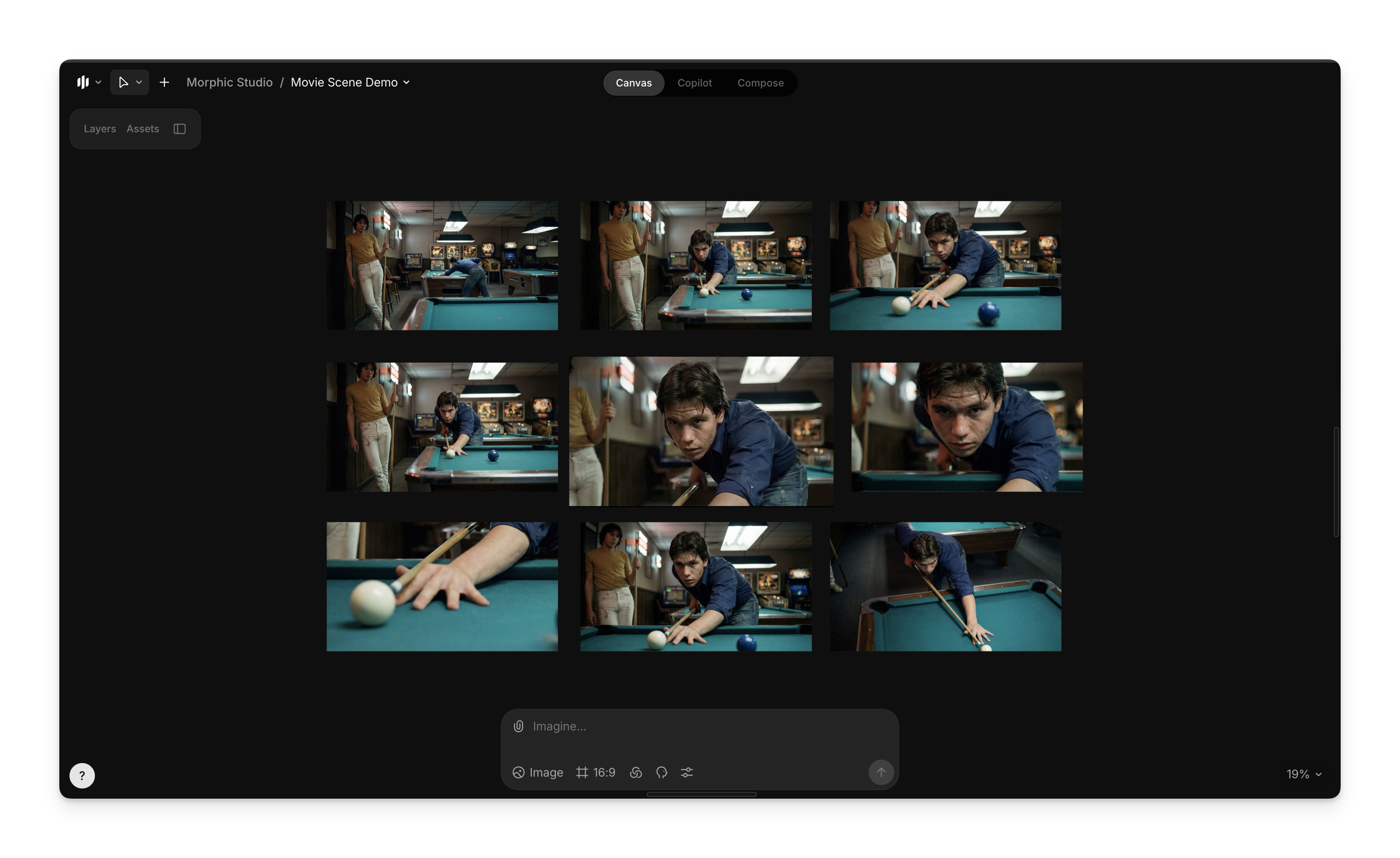Click the plus add icon in top bar
The height and width of the screenshot is (858, 1400).
(x=164, y=82)
